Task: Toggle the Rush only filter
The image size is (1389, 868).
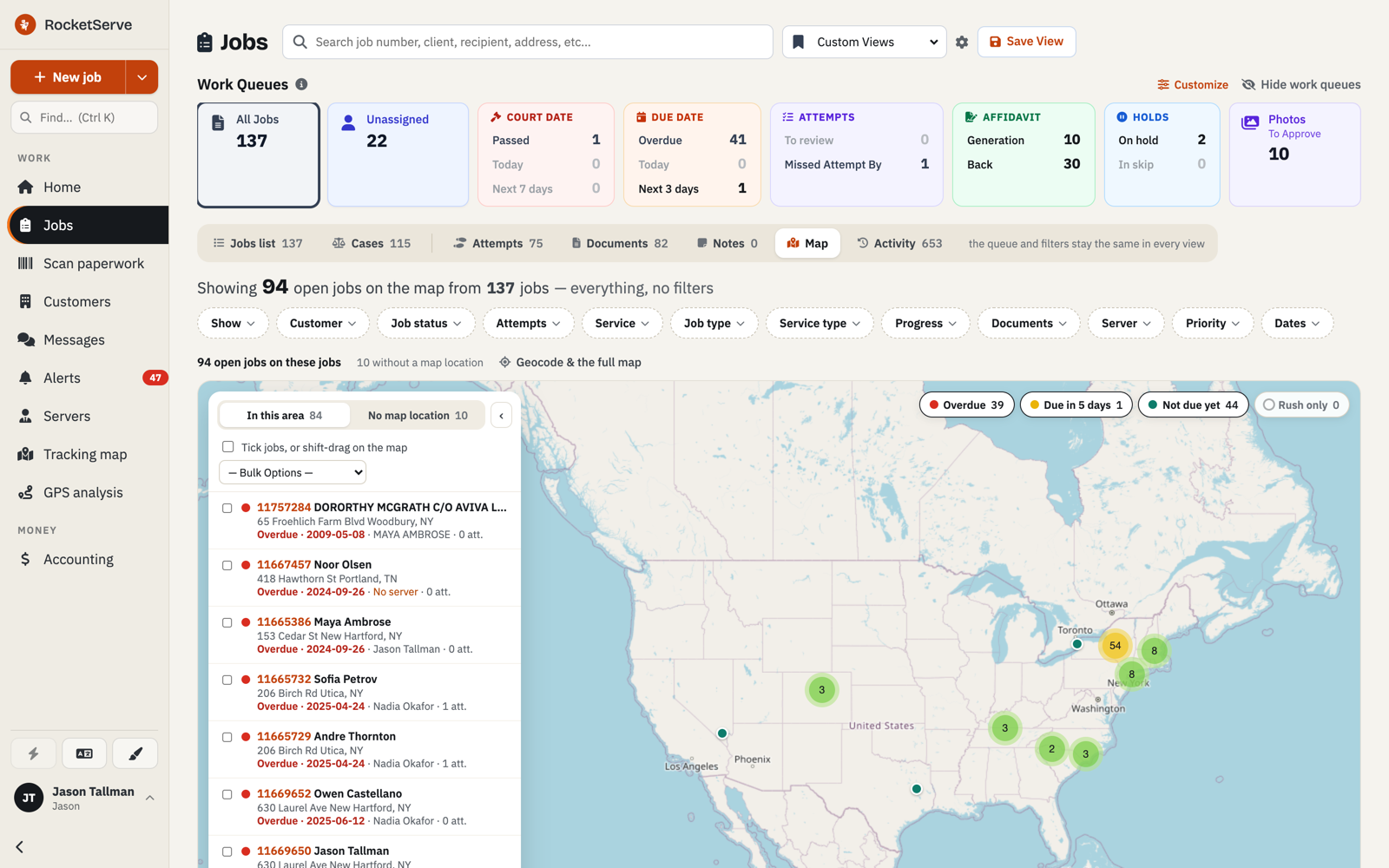Action: 1301,404
